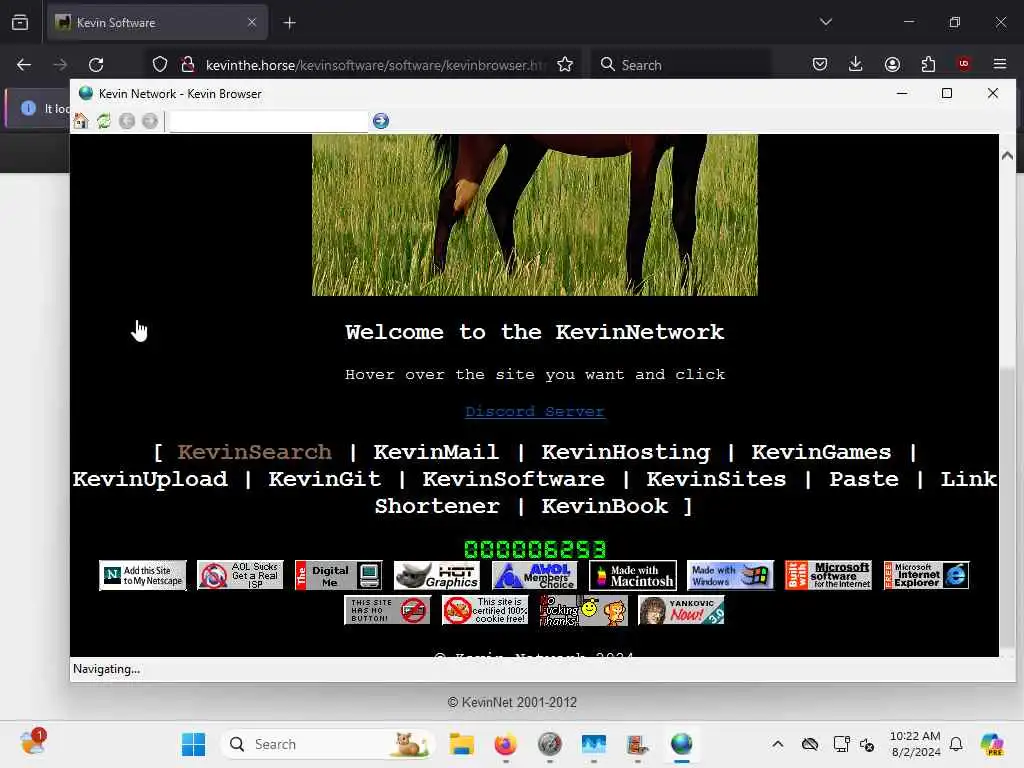The image size is (1024, 768).
Task: Open Firefox extensions puzzle icon
Action: pos(928,64)
